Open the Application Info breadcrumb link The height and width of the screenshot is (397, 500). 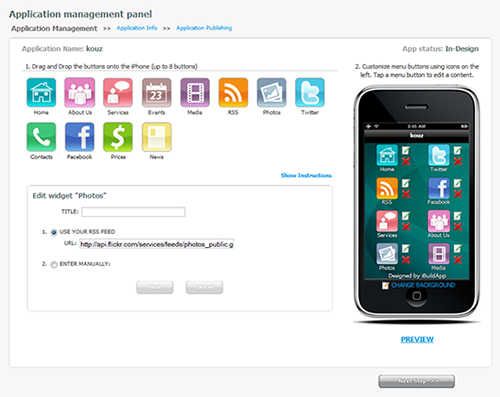pyautogui.click(x=137, y=28)
